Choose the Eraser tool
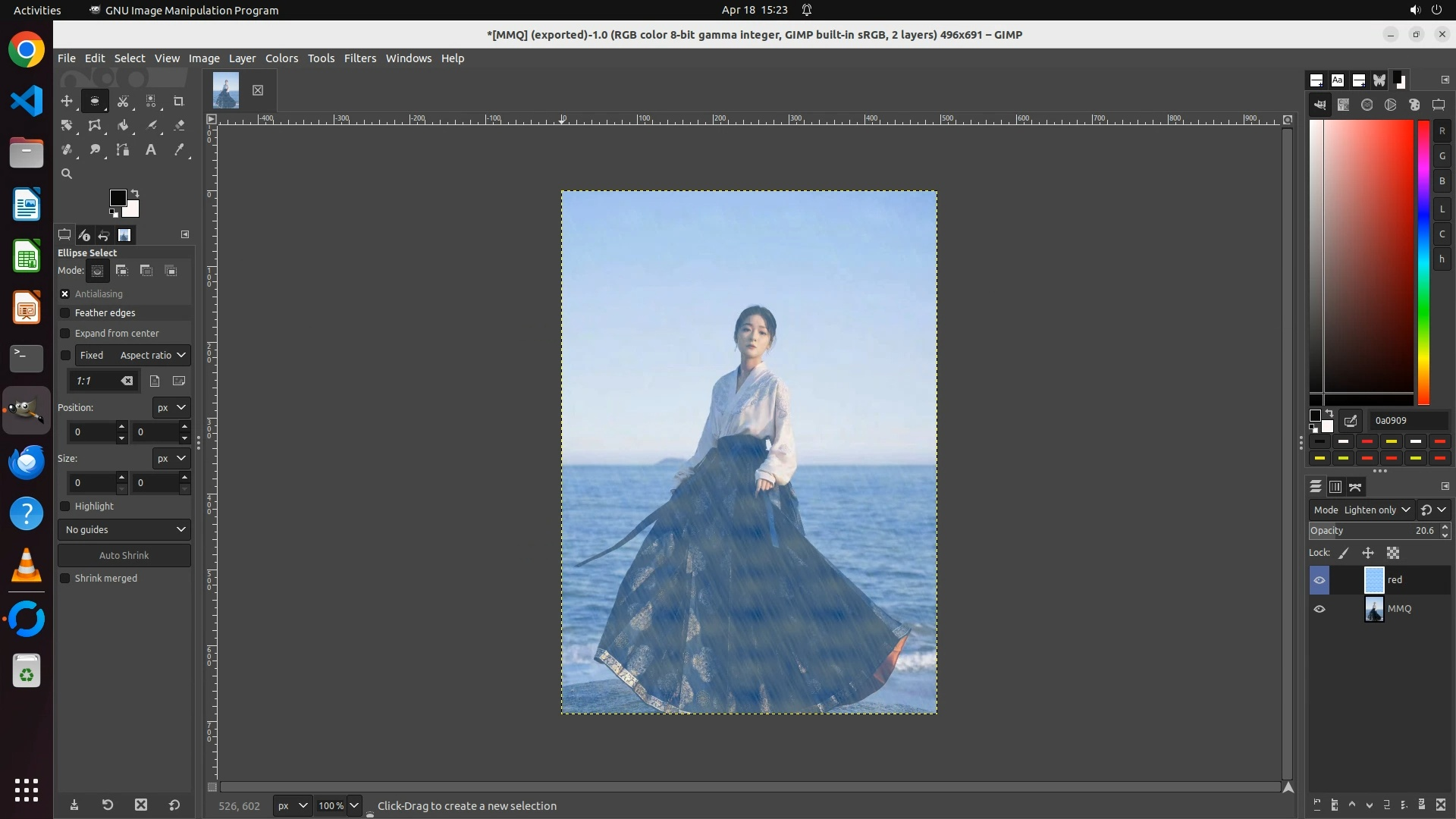Viewport: 1456px width, 819px height. [179, 125]
